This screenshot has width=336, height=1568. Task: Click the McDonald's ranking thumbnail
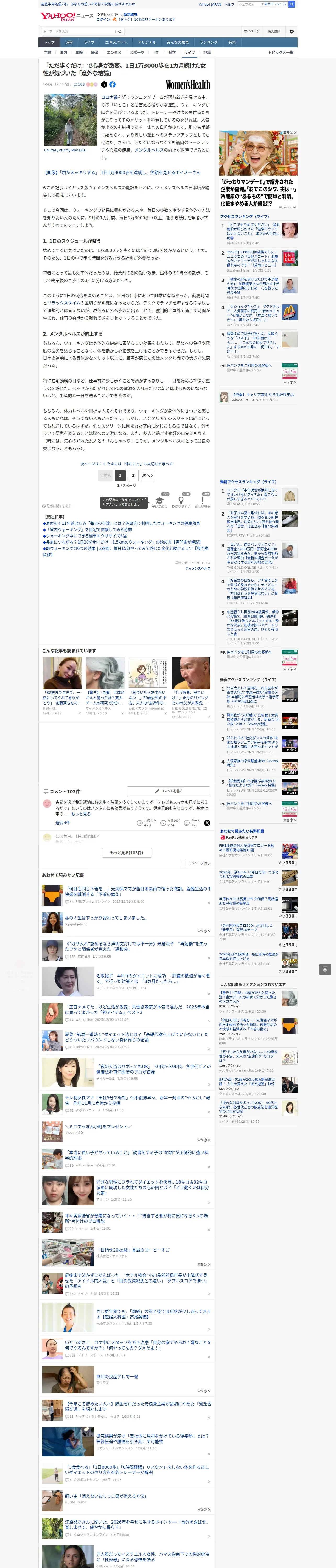click(290, 312)
